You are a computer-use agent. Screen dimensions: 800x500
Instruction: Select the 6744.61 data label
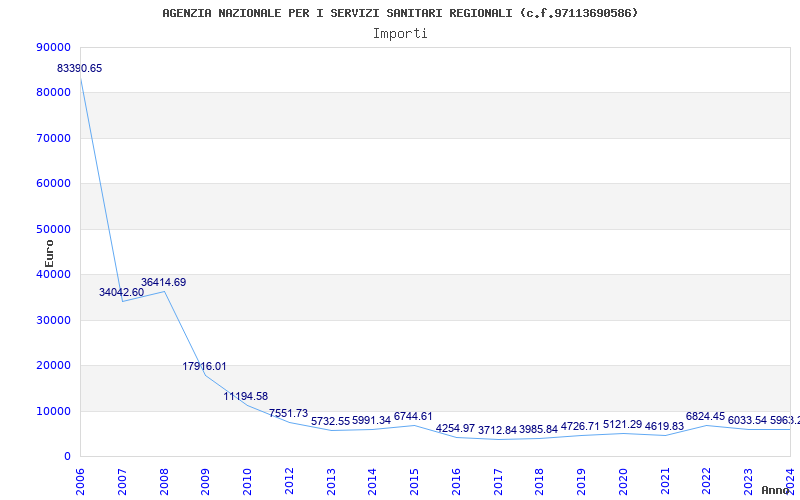[x=413, y=416]
